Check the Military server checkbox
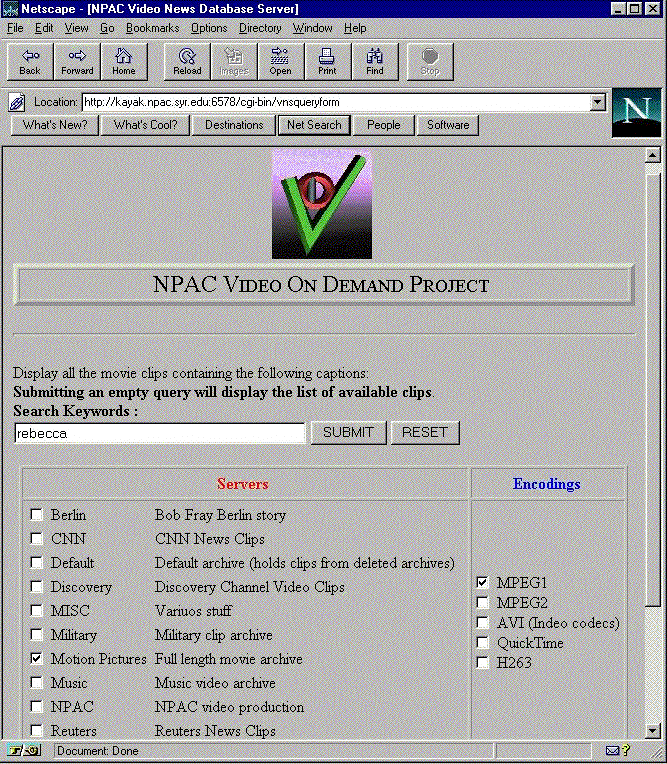The image size is (667, 764). (36, 634)
